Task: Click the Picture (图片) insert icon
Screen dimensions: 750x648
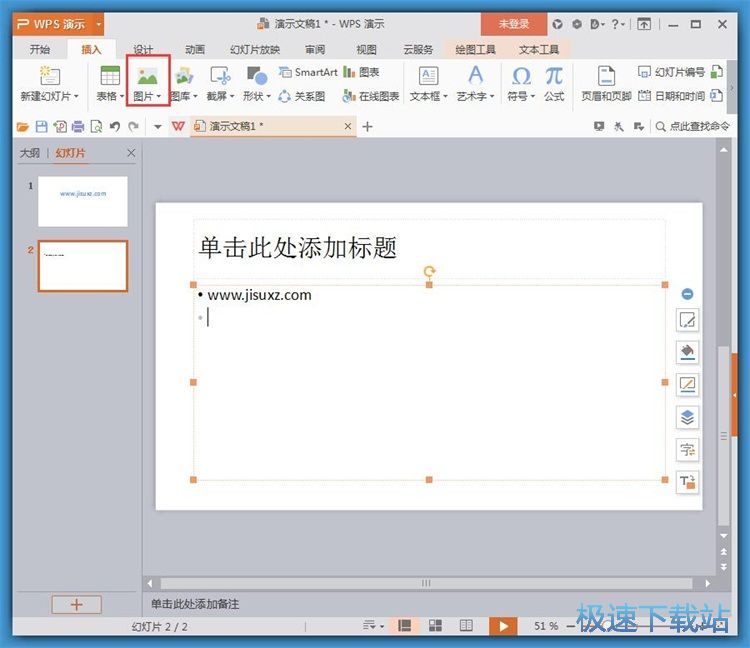Action: [147, 77]
